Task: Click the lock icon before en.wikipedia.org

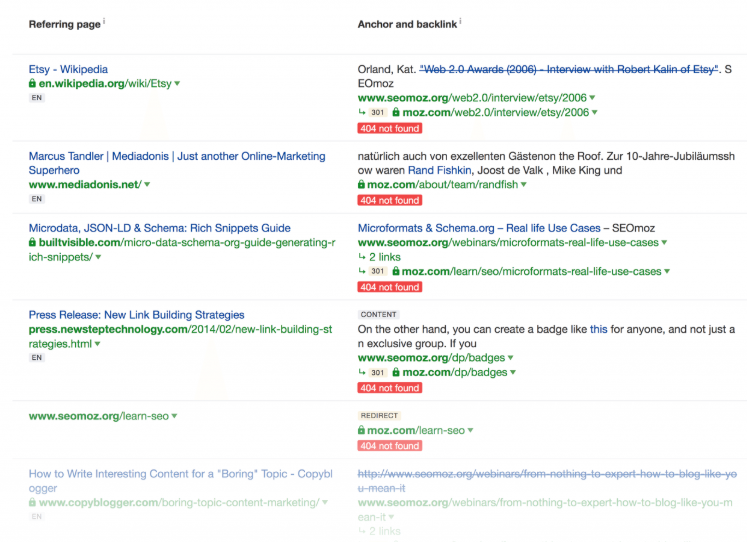Action: click(x=32, y=83)
